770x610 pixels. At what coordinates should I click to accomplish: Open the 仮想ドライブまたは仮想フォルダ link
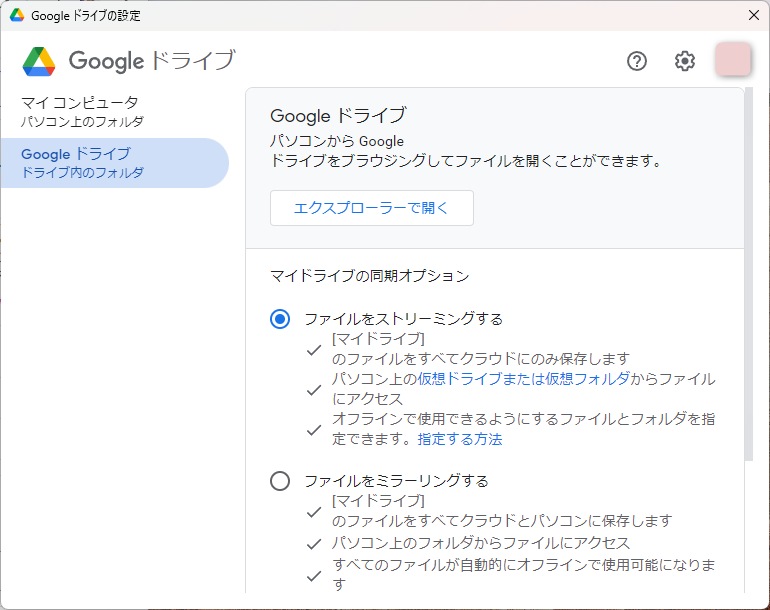tap(523, 379)
